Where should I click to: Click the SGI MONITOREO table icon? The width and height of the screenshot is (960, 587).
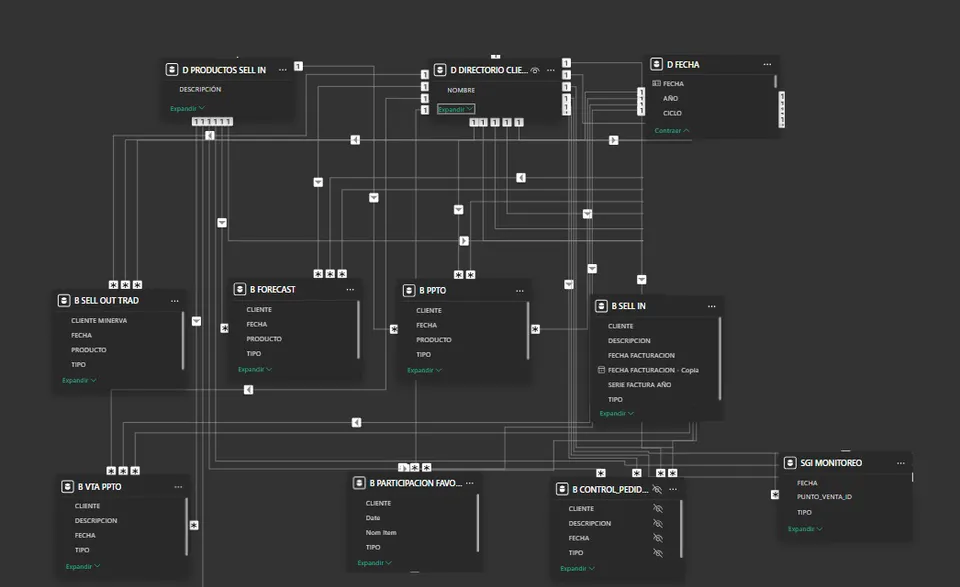(x=790, y=463)
